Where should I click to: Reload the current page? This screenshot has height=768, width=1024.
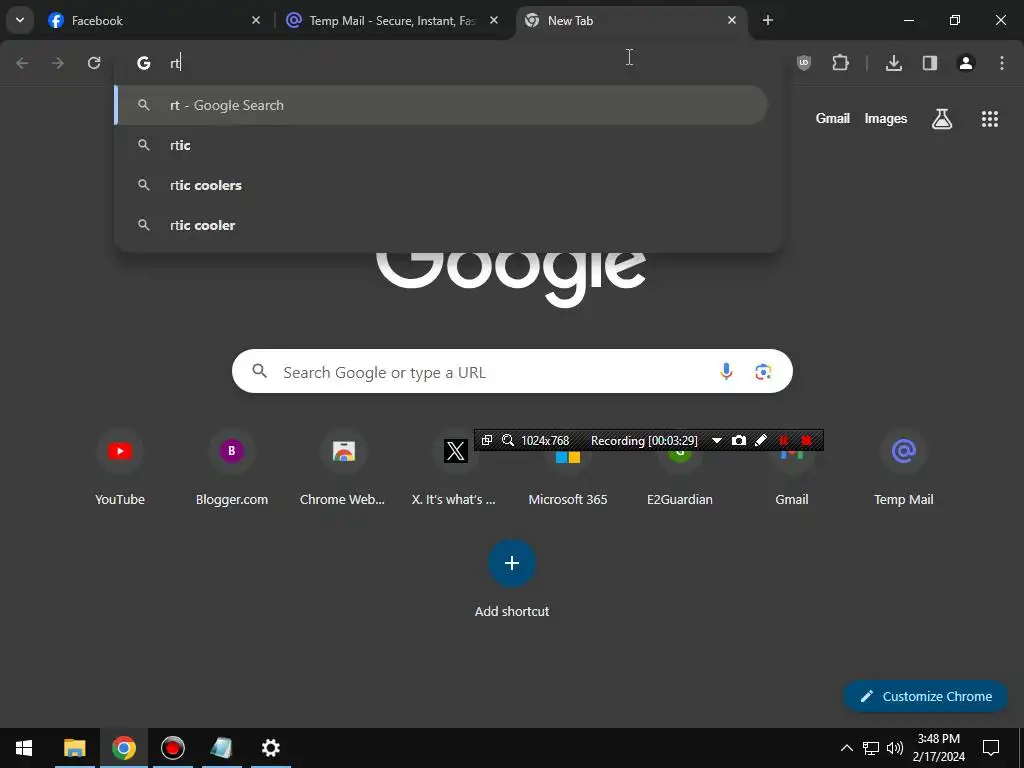click(x=94, y=63)
